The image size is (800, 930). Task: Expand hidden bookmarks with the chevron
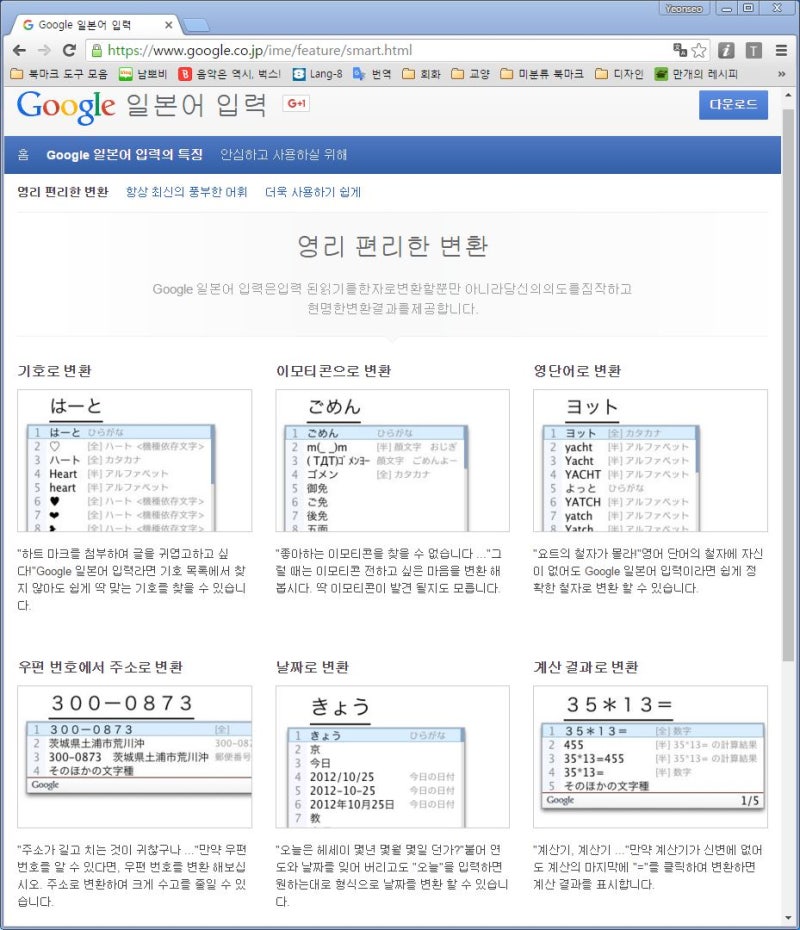[x=781, y=74]
